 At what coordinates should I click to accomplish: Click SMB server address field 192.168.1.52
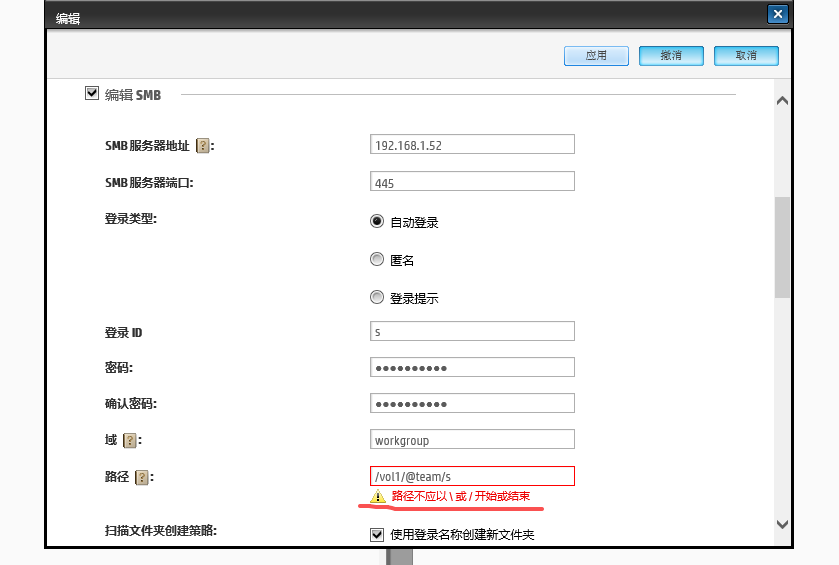[x=472, y=144]
